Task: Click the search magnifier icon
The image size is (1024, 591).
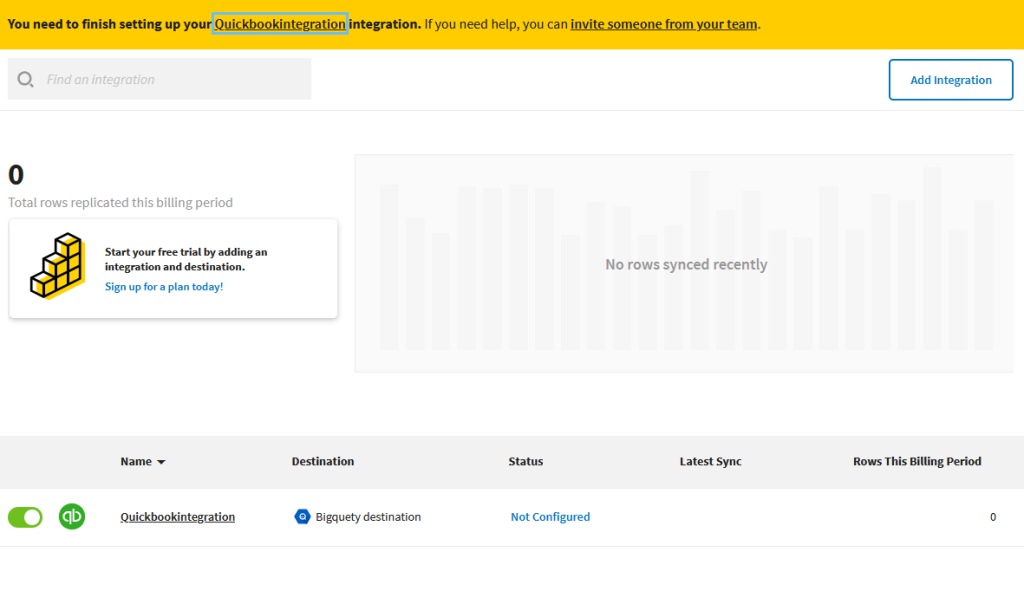Action: [x=25, y=80]
